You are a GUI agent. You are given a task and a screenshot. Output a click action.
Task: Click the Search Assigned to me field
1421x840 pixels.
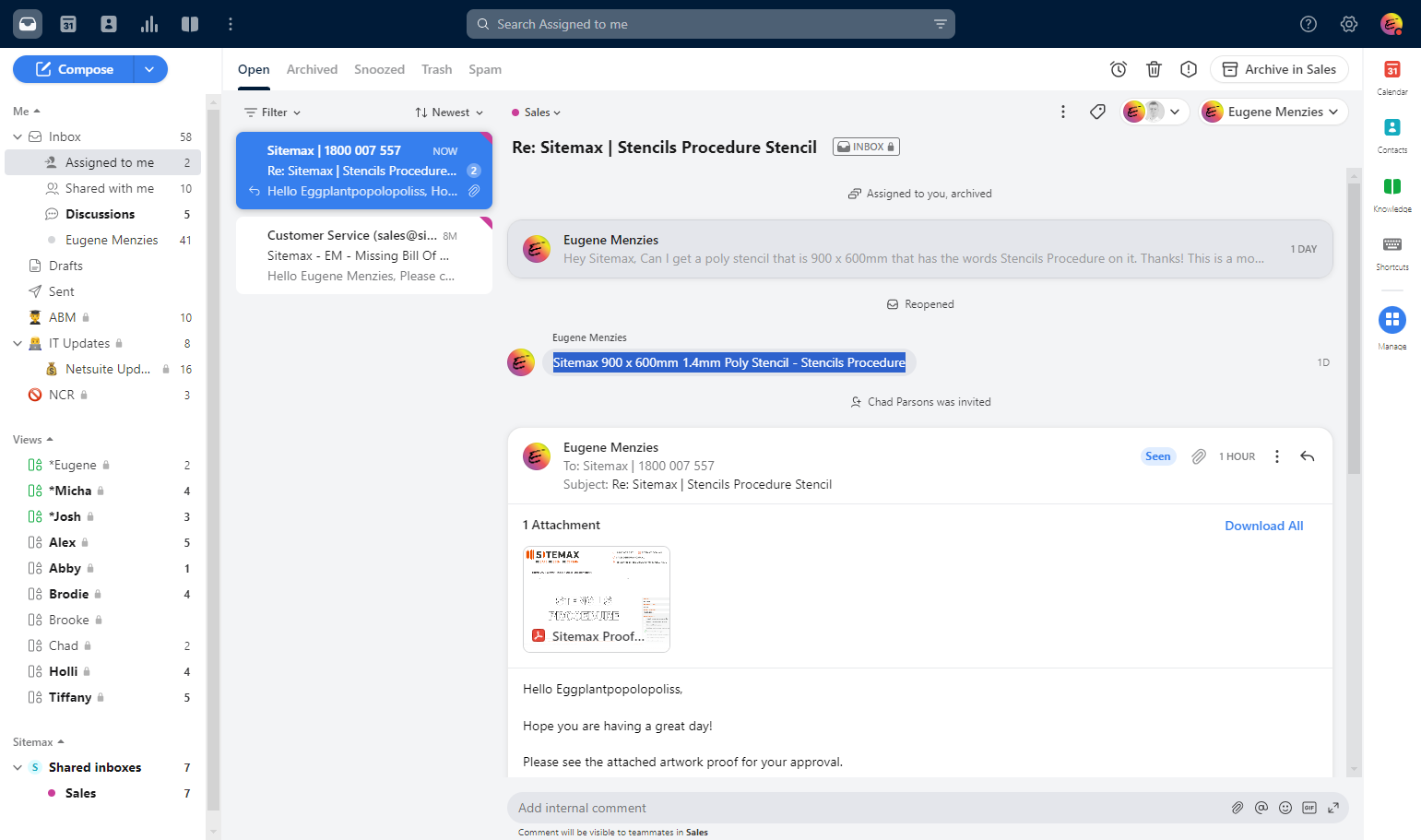pyautogui.click(x=711, y=24)
